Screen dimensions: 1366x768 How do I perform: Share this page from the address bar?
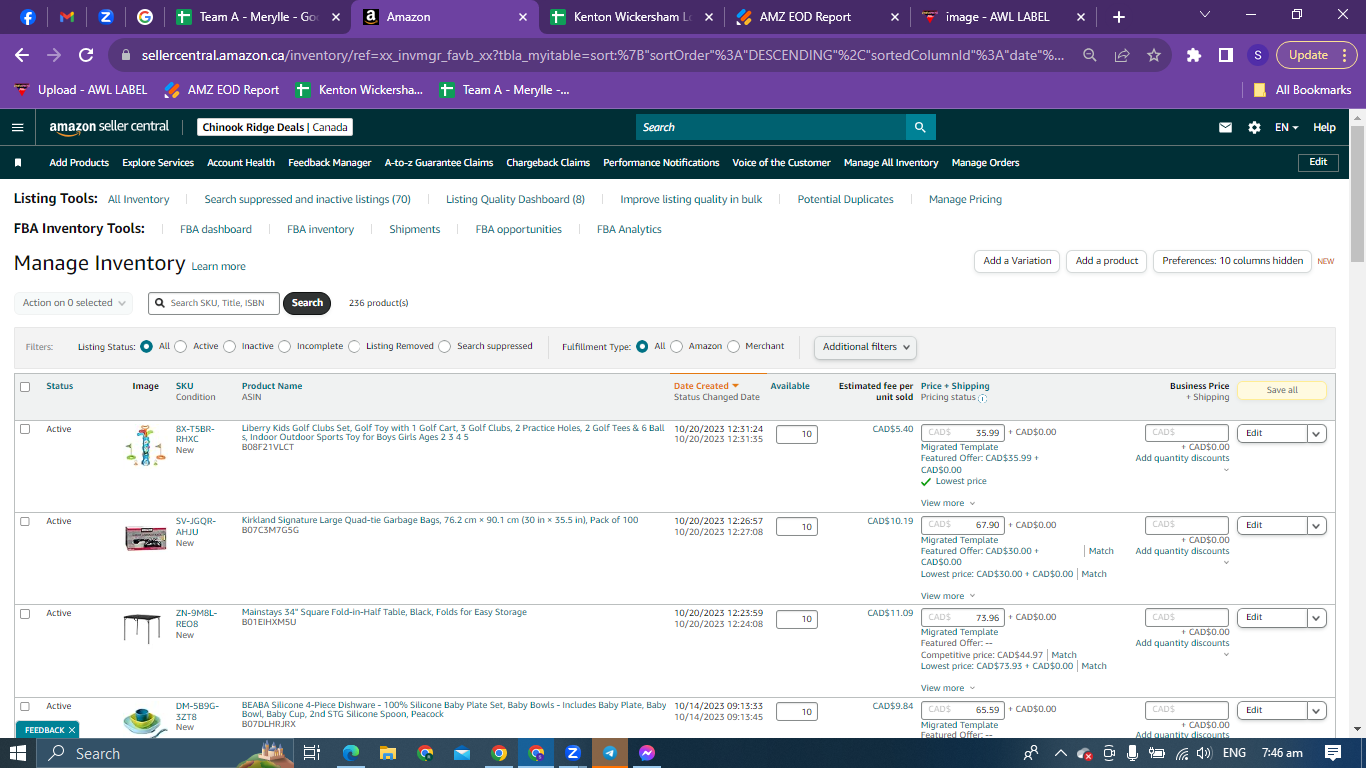click(1123, 55)
